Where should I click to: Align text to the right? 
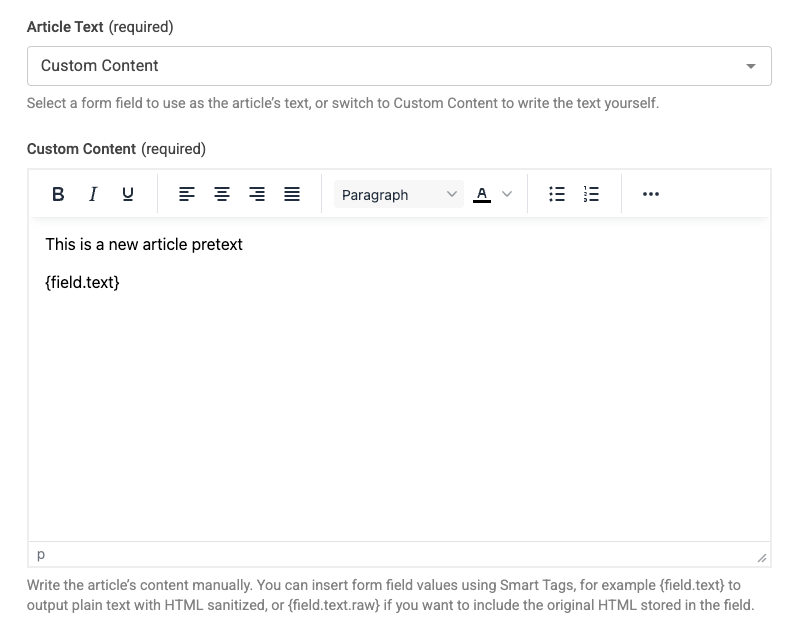[x=257, y=194]
